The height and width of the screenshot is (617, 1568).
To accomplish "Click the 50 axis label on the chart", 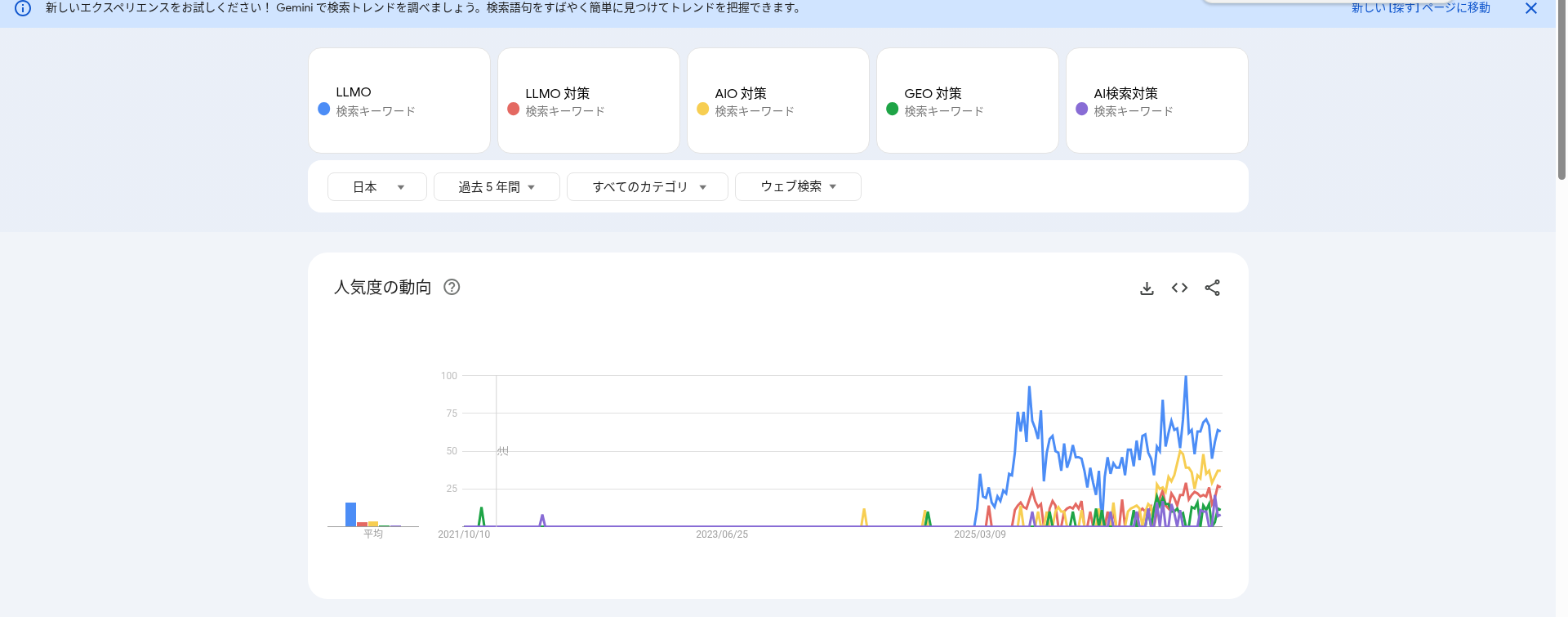I will (452, 451).
